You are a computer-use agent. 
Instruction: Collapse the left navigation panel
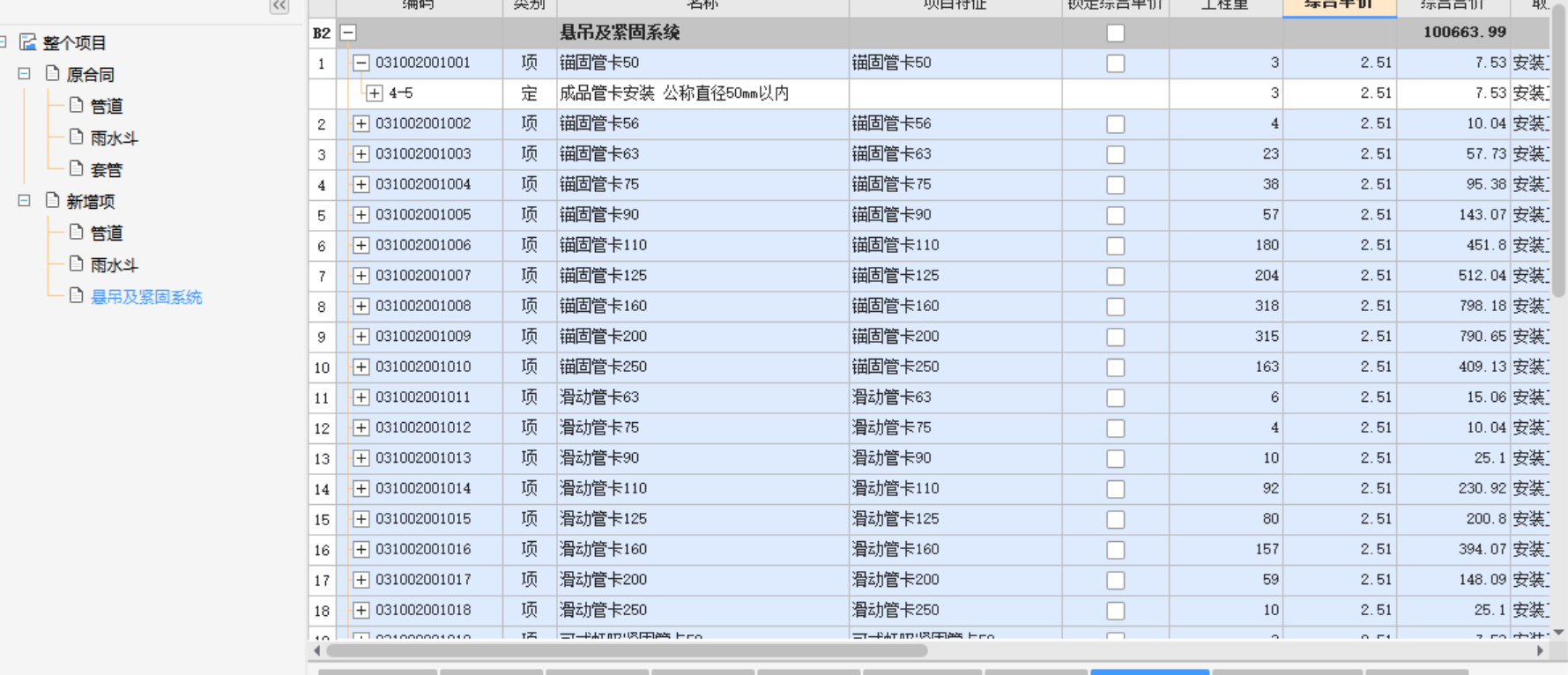(x=279, y=6)
